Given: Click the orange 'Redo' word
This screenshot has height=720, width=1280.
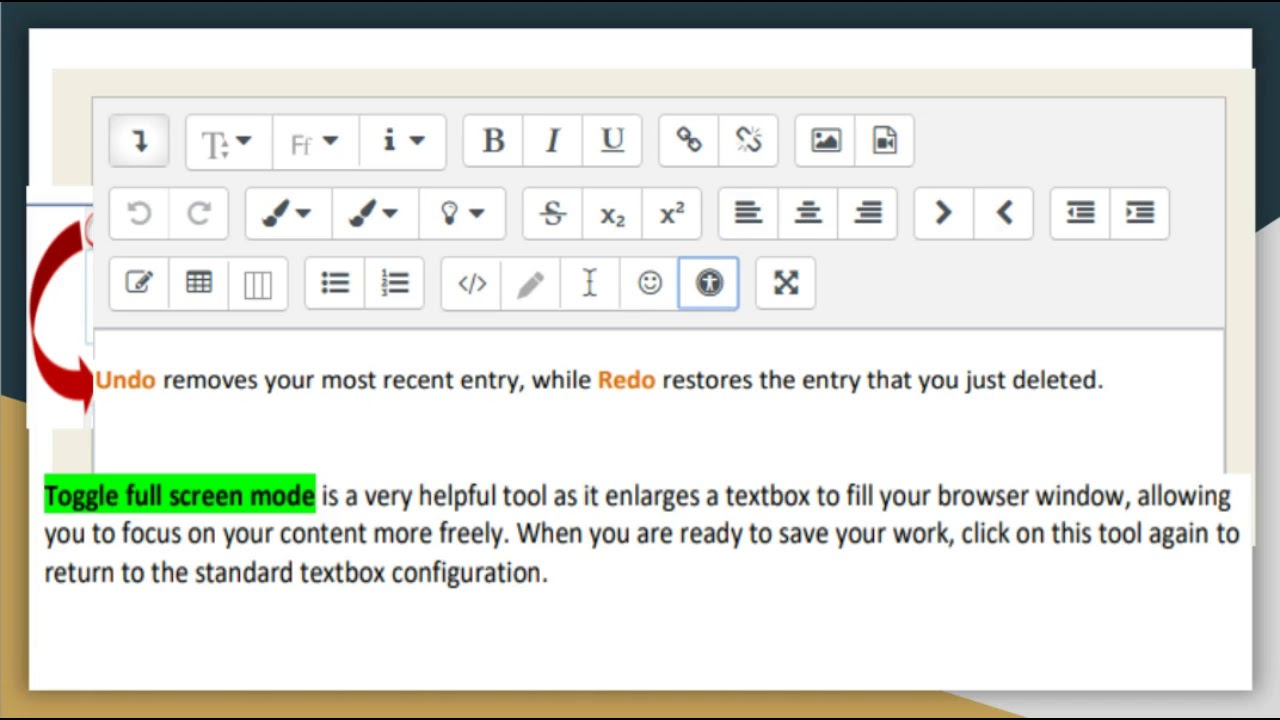Looking at the screenshot, I should click(627, 380).
